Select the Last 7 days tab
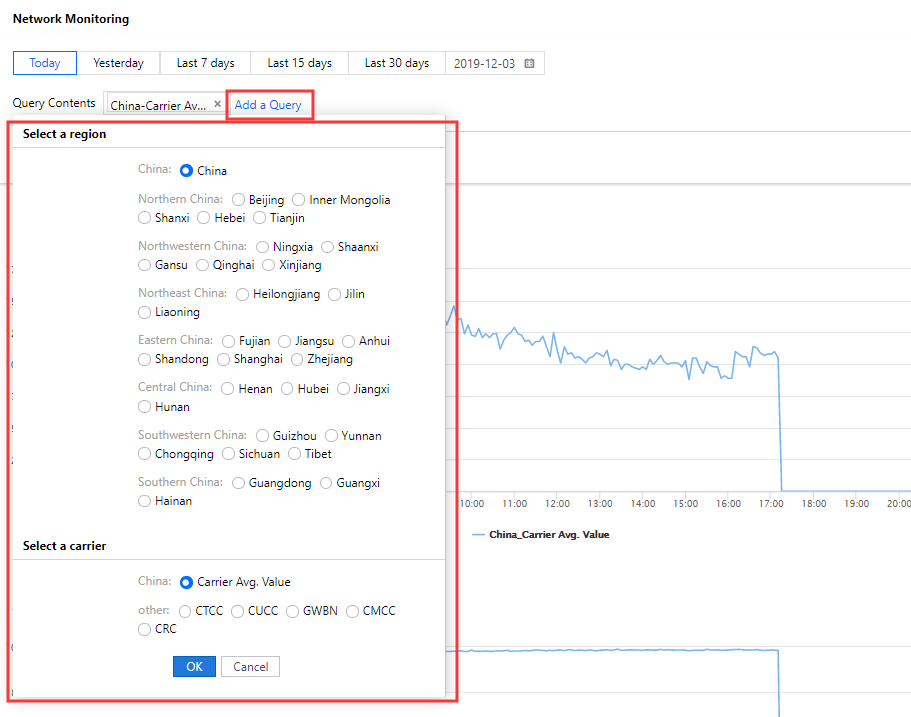The height and width of the screenshot is (717, 911). point(205,63)
